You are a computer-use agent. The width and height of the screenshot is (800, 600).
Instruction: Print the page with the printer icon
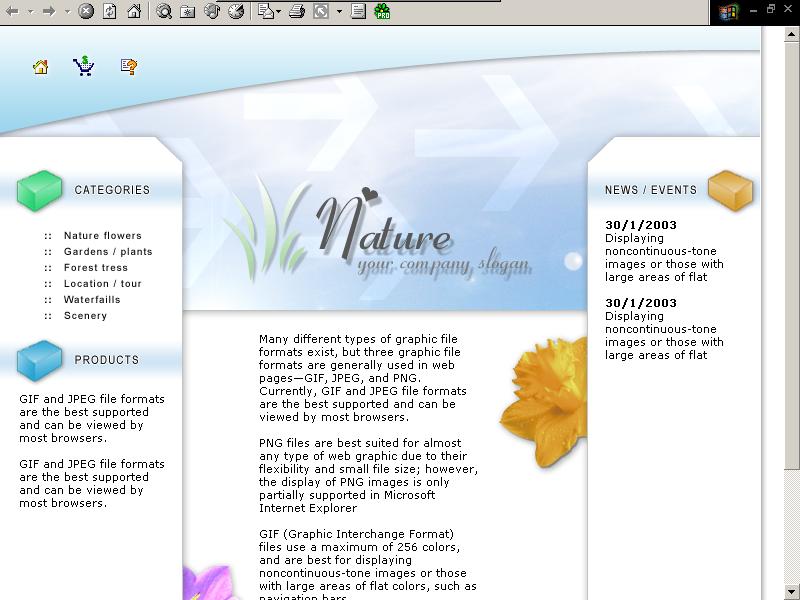click(297, 11)
